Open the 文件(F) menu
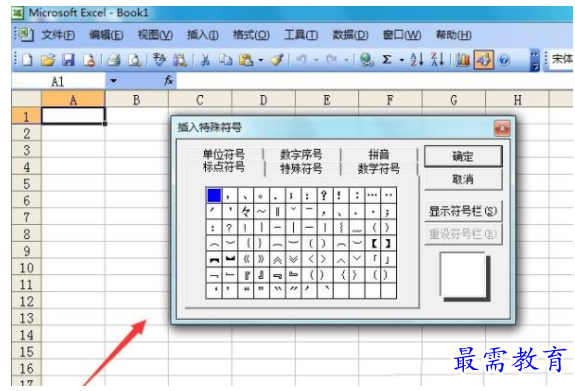The image size is (575, 391). point(58,35)
